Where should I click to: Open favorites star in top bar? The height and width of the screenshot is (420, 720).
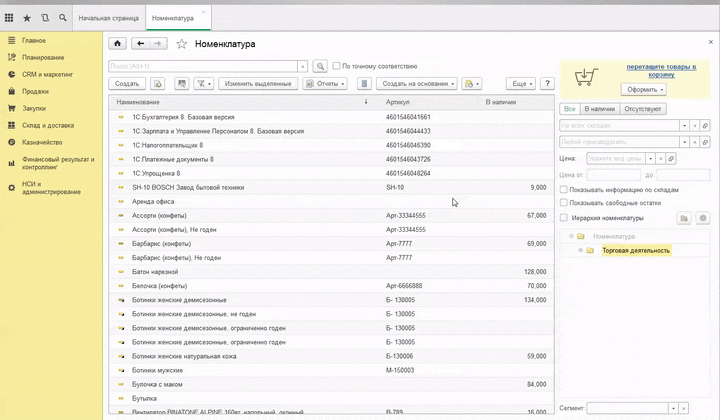[x=27, y=18]
